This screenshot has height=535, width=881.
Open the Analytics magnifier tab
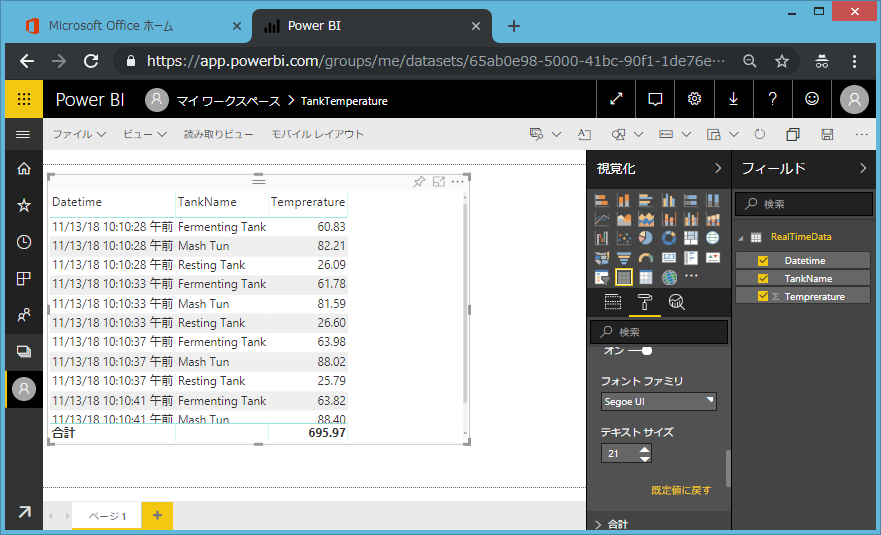(x=676, y=302)
